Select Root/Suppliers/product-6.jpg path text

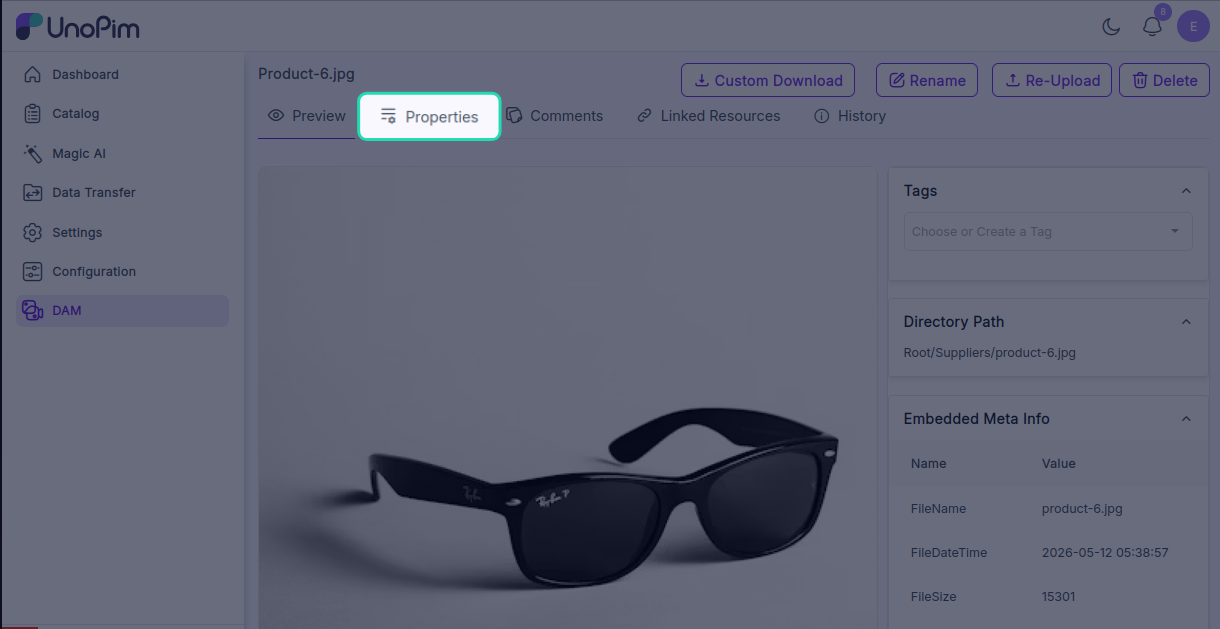[990, 353]
